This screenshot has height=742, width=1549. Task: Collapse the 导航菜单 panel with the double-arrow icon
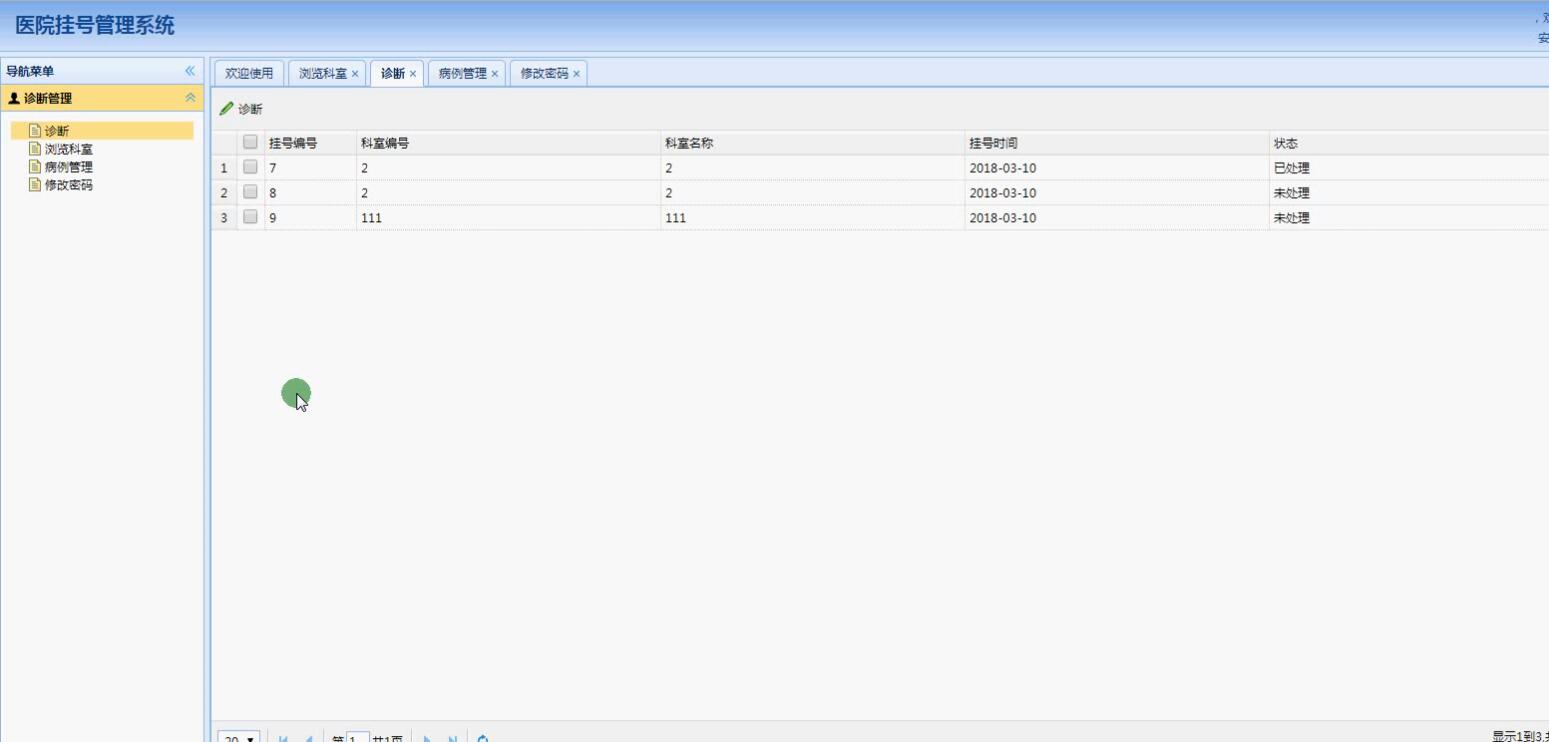coord(190,71)
